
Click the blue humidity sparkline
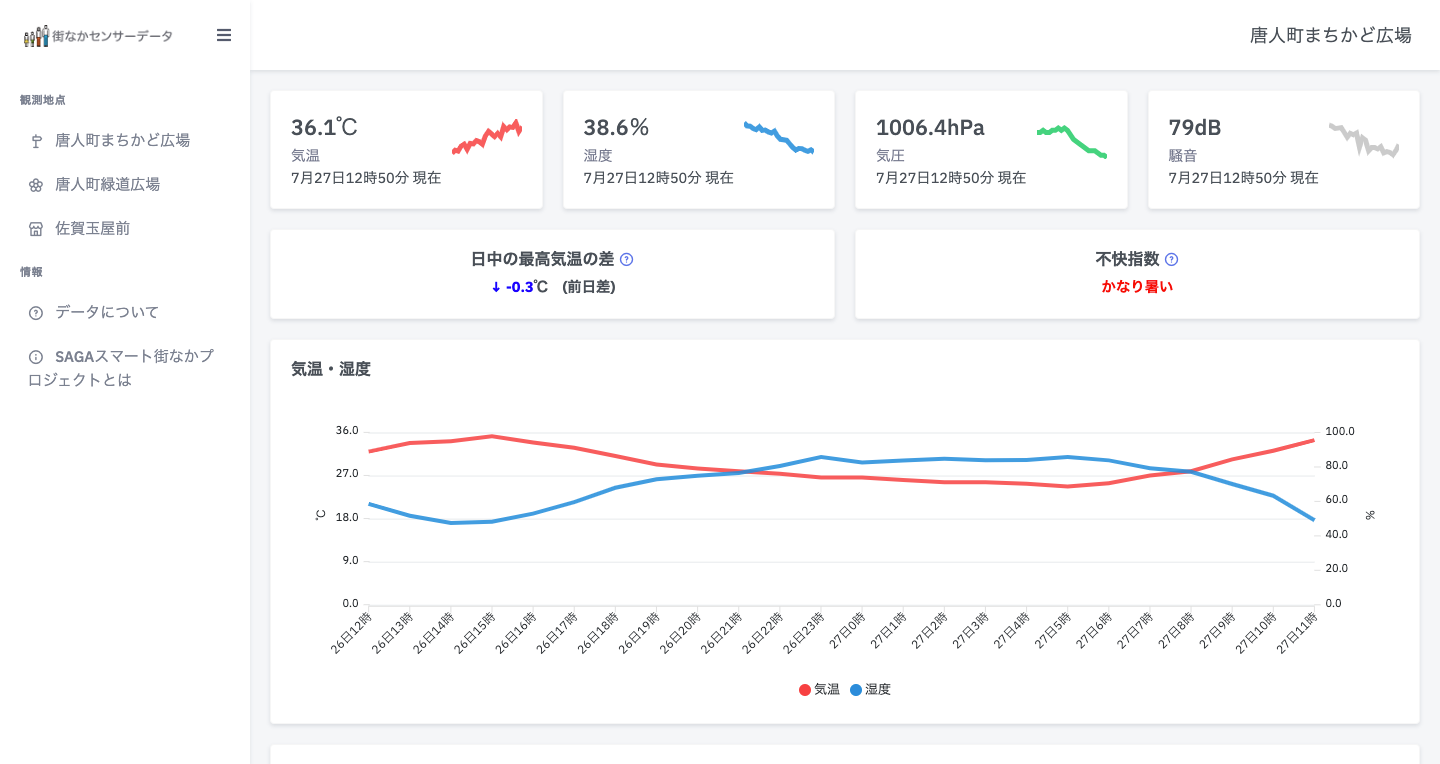pos(779,137)
